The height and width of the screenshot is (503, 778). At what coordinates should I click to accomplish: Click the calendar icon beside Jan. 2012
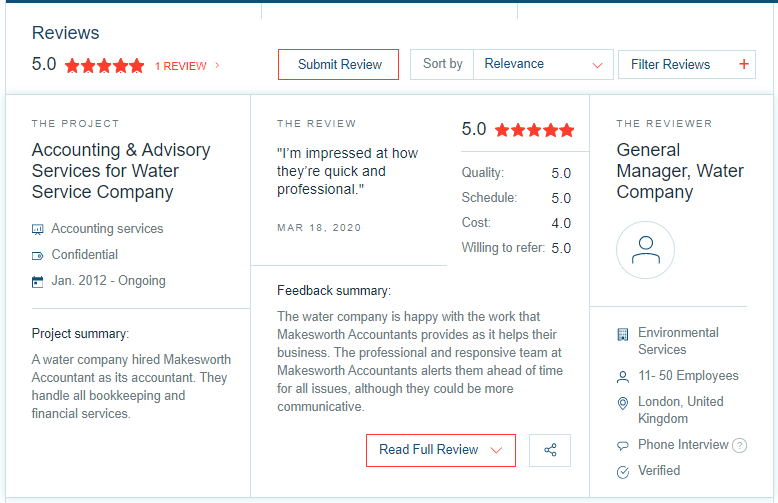coord(38,281)
